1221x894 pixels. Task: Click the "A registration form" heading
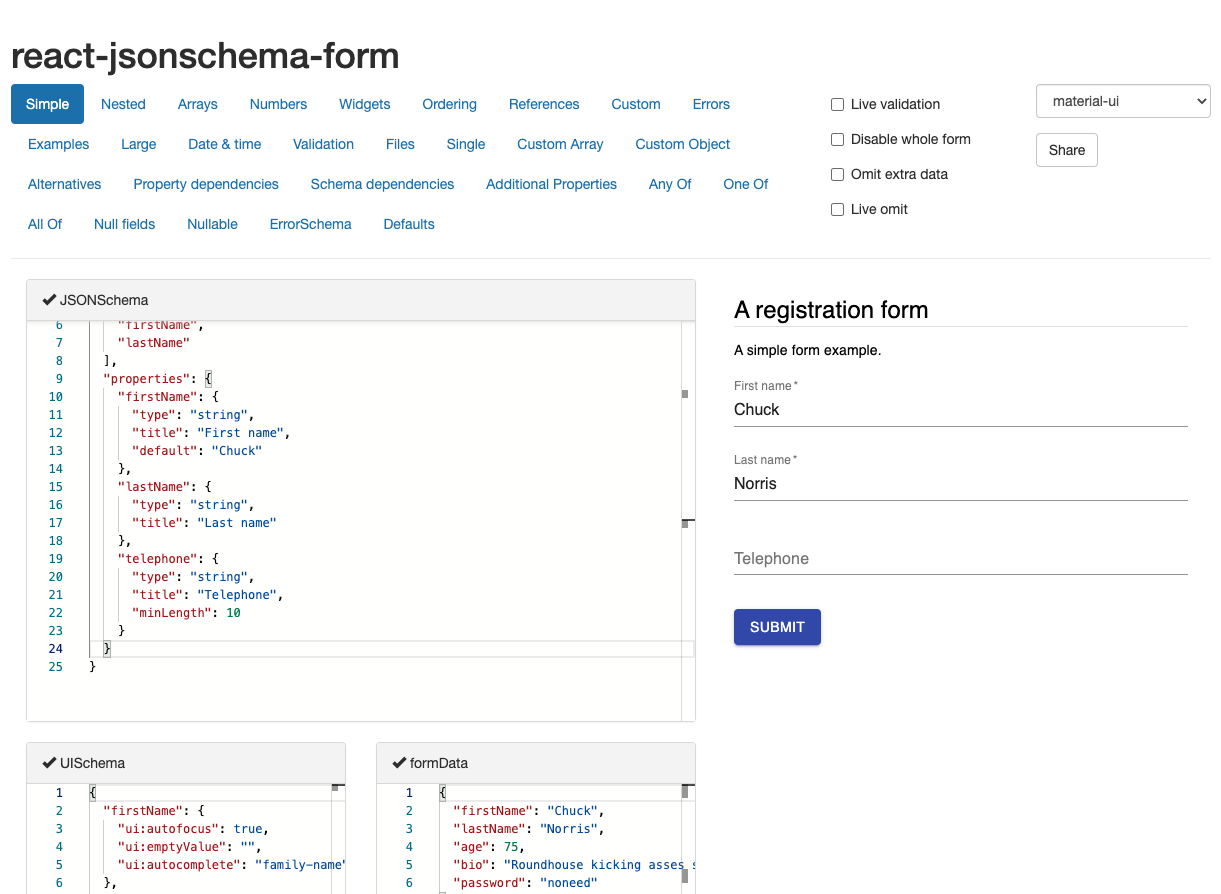[x=831, y=310]
